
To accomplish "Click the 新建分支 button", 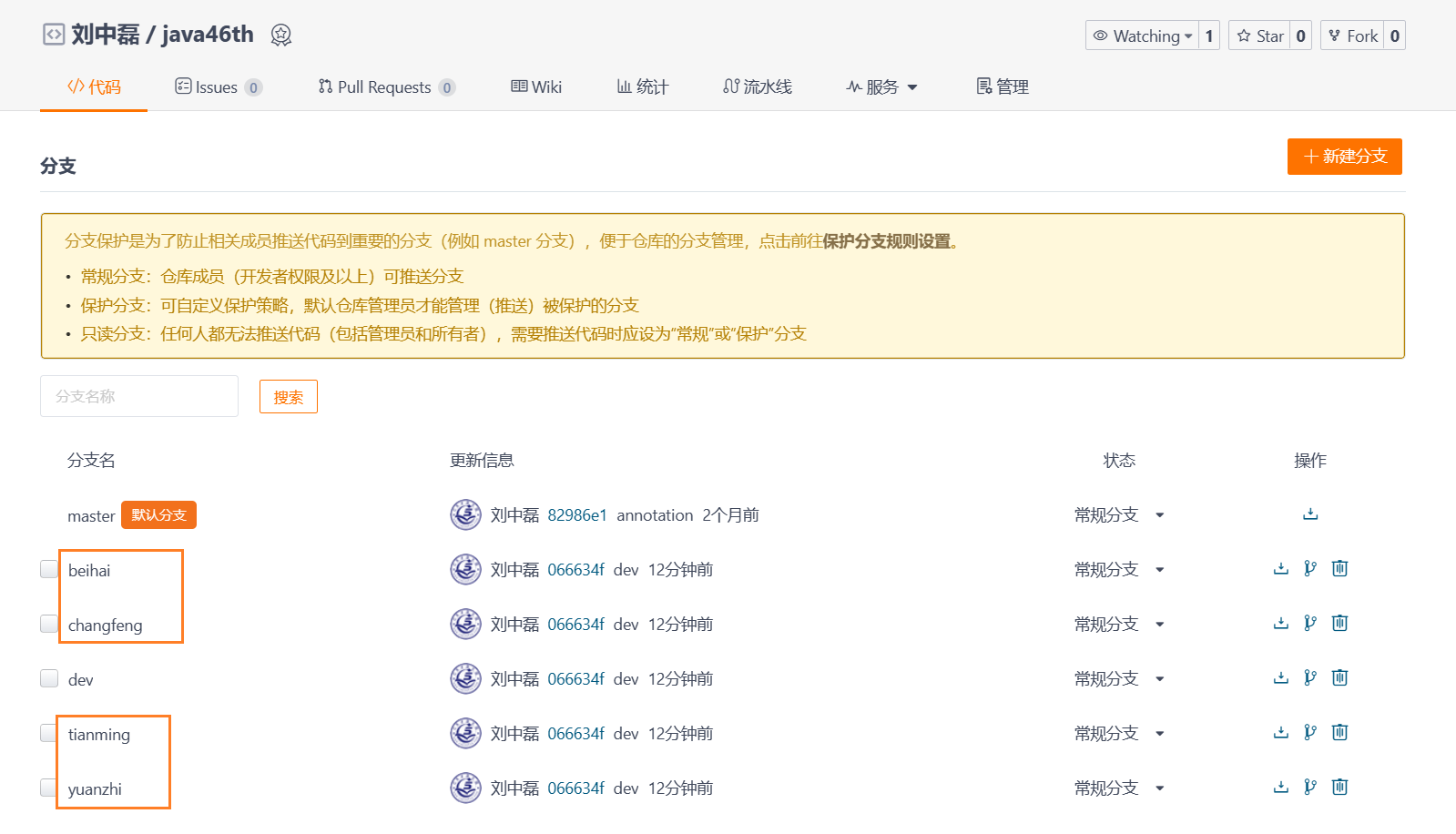I will click(x=1344, y=157).
